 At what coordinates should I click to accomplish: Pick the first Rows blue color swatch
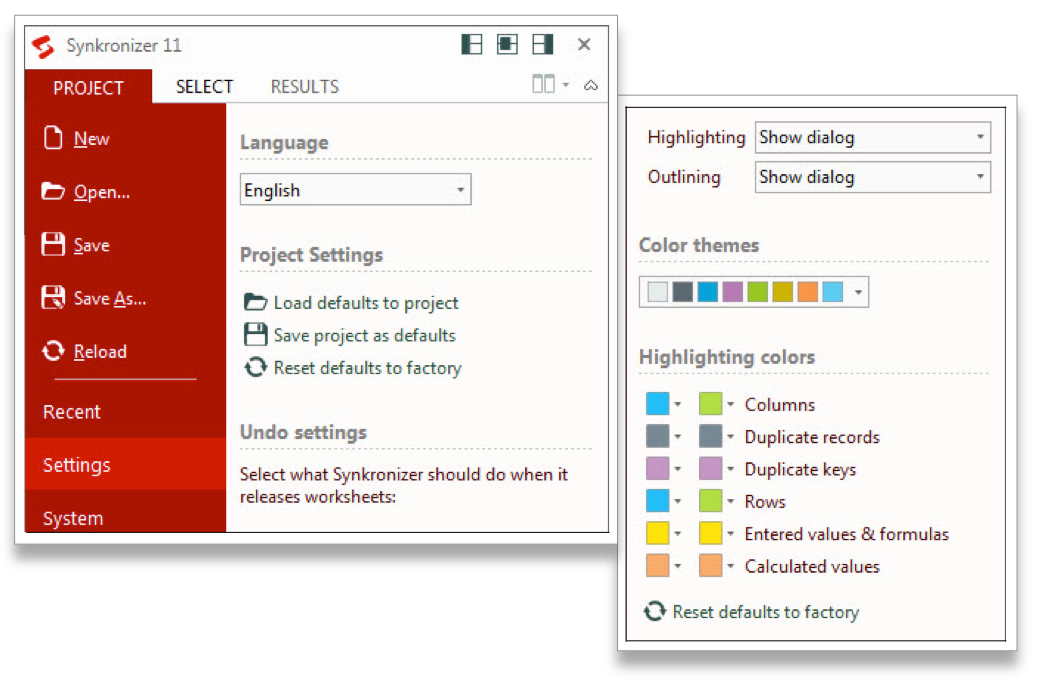pos(657,500)
